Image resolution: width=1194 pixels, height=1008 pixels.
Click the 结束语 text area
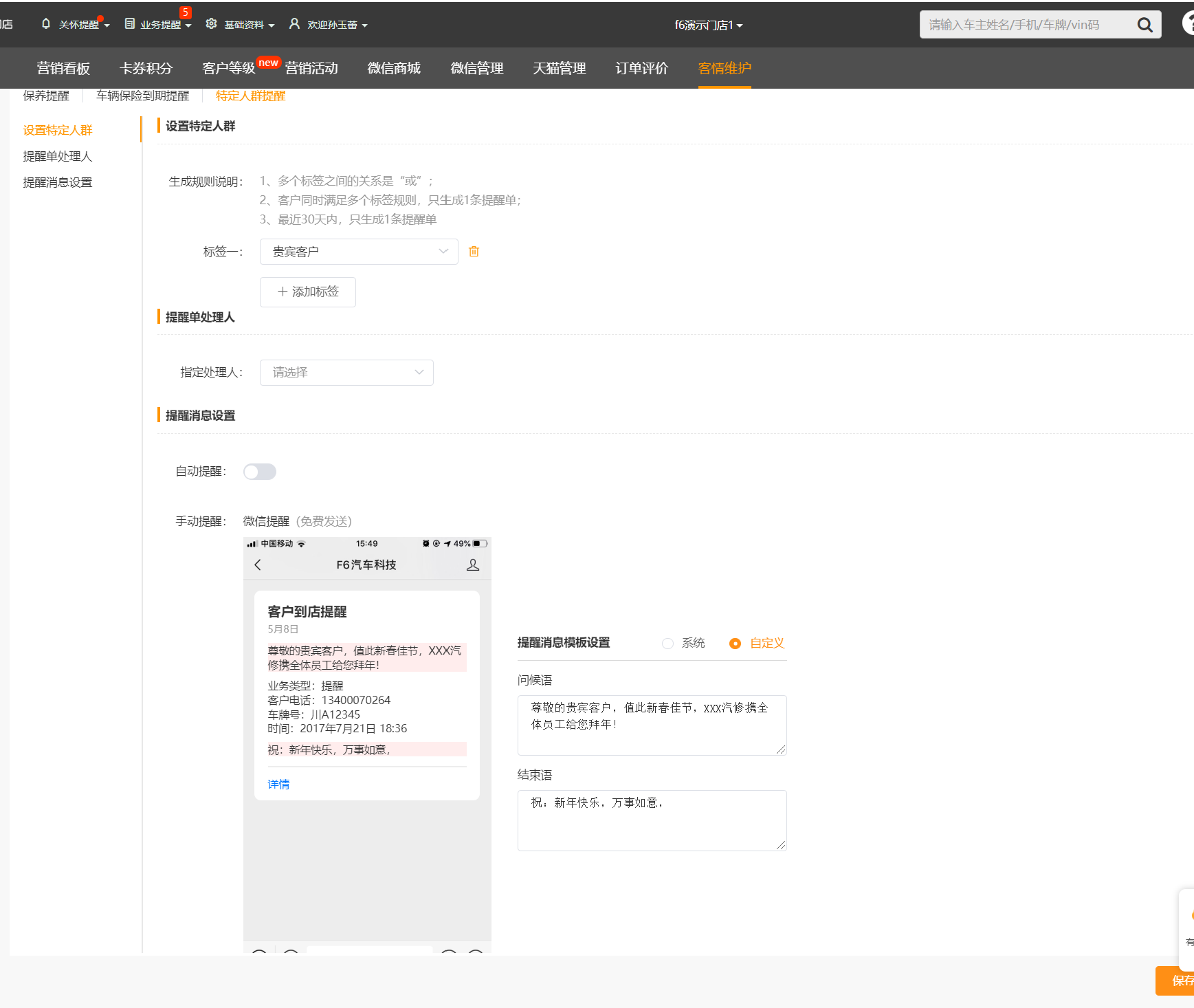(652, 820)
